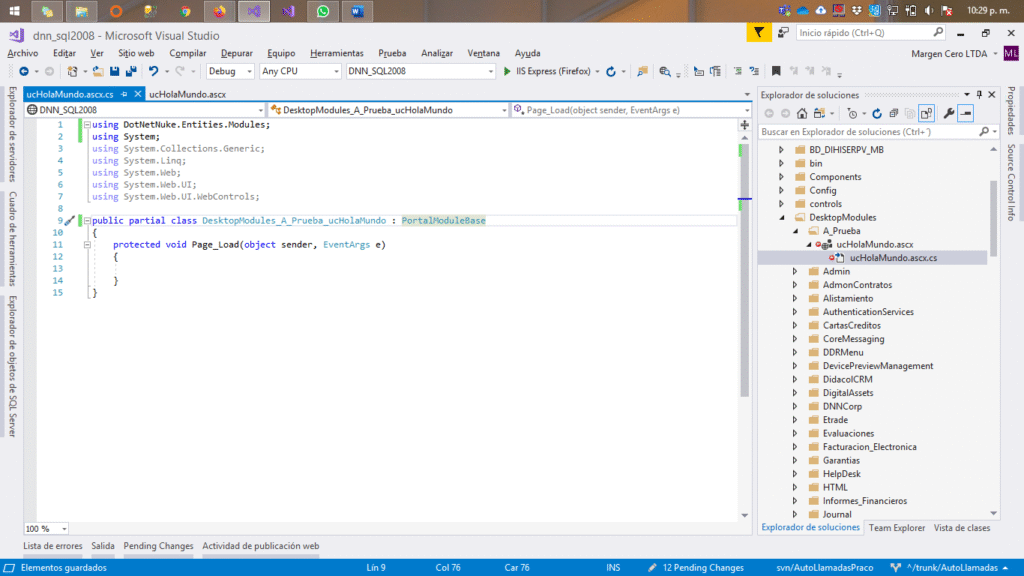
Task: Click the Home icon in Solution Explorer
Action: tap(802, 114)
